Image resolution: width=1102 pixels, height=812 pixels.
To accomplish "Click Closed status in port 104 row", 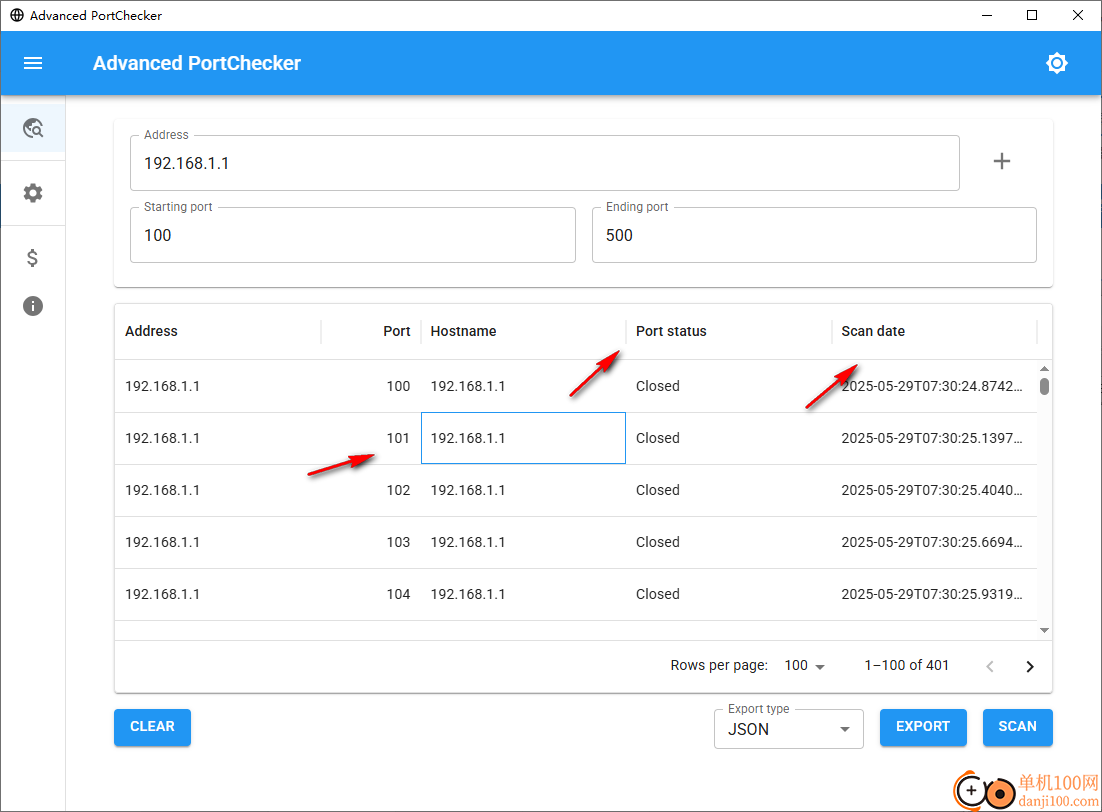I will 658,594.
